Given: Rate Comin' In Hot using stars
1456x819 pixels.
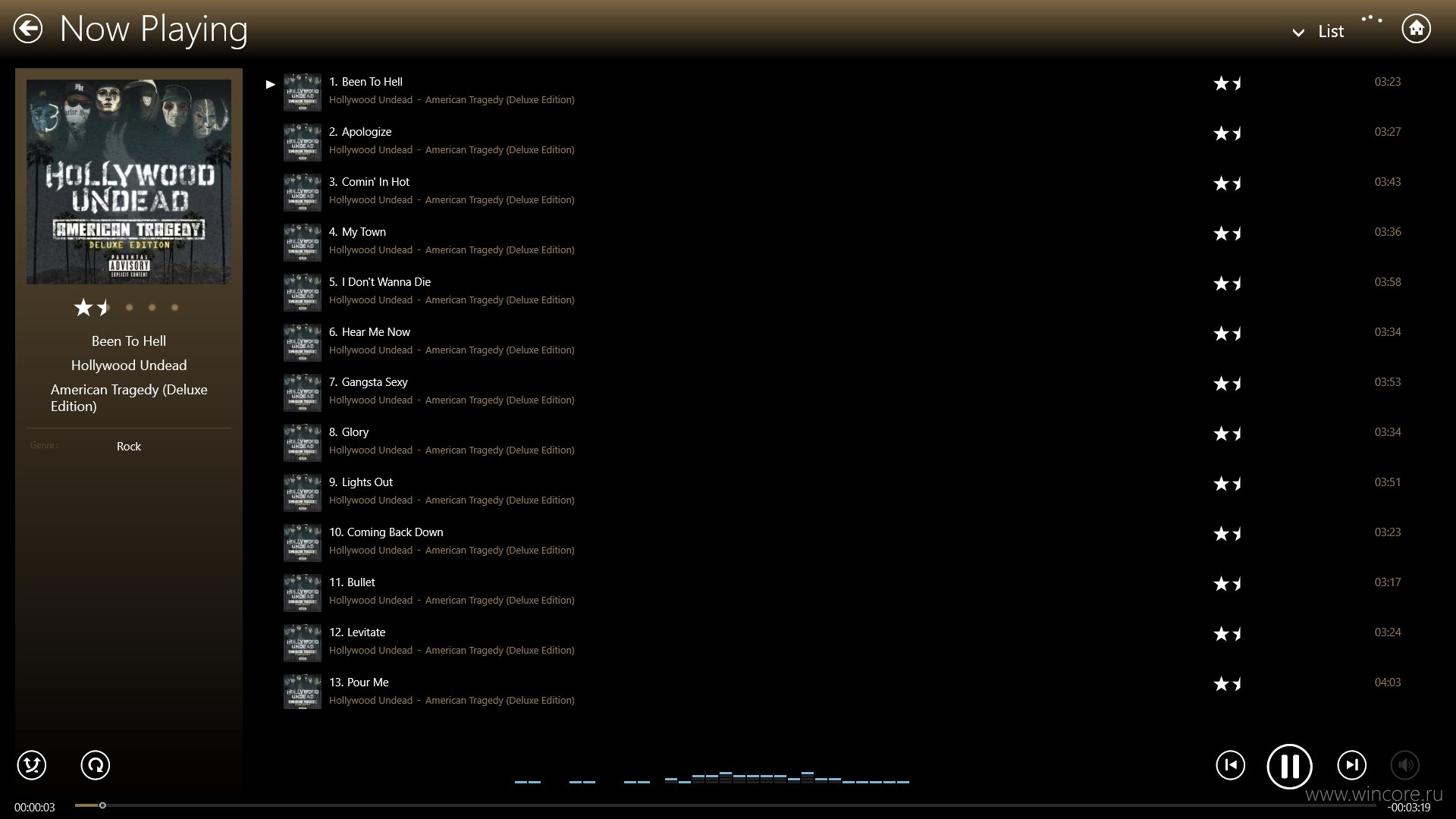Looking at the screenshot, I should [x=1228, y=184].
